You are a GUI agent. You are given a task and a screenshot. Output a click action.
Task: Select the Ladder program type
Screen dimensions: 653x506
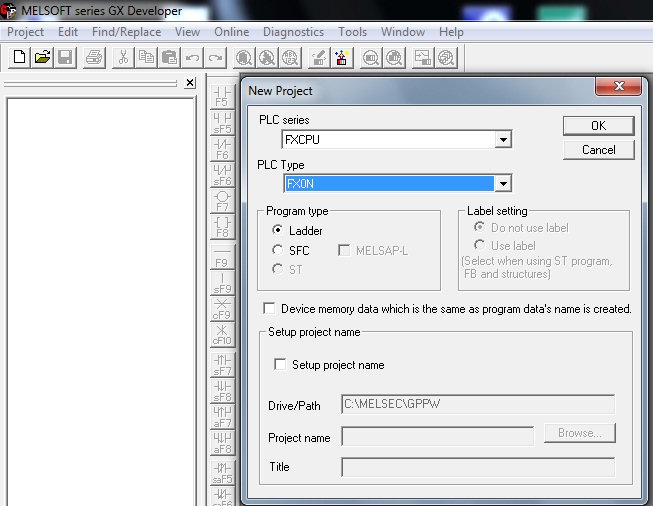tap(278, 231)
